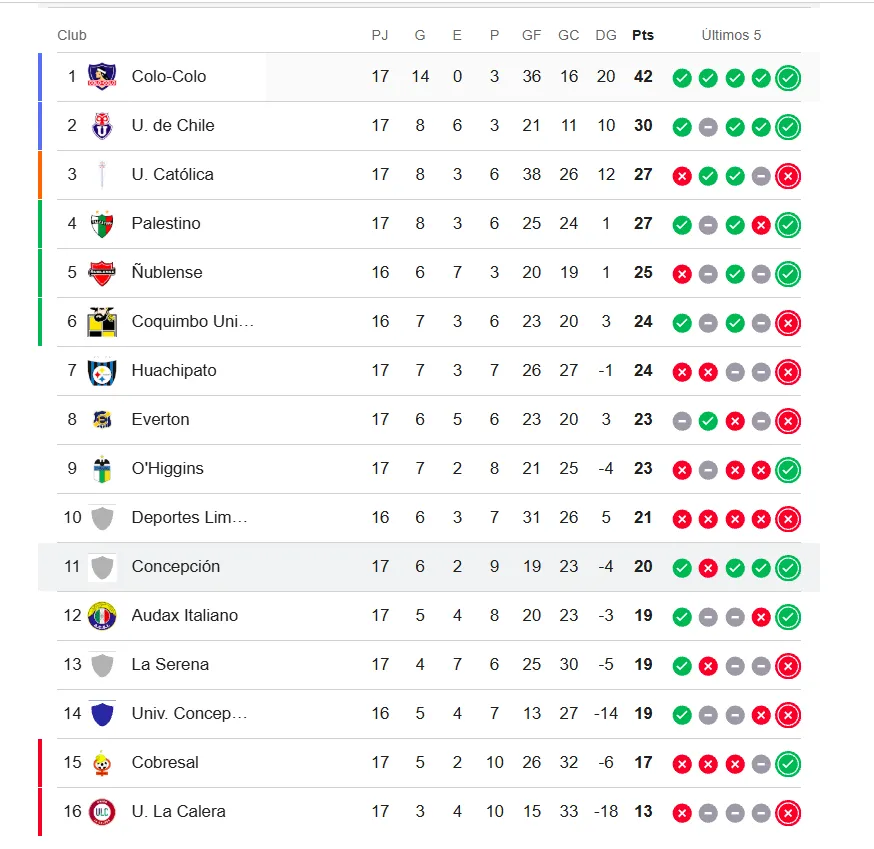Click U. Católica's most recent loss indicator
874x849 pixels.
point(788,176)
